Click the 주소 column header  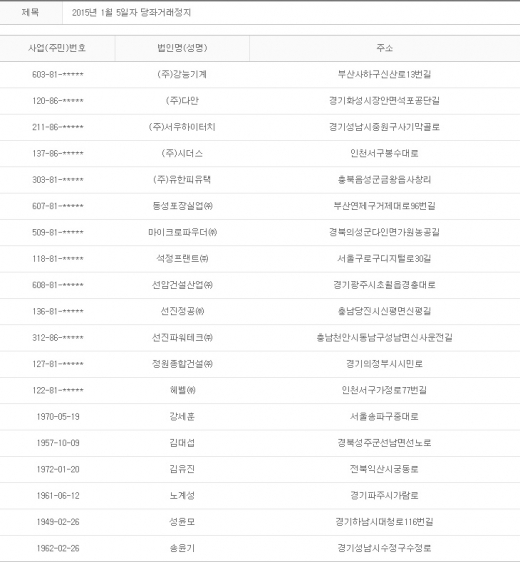pos(385,48)
